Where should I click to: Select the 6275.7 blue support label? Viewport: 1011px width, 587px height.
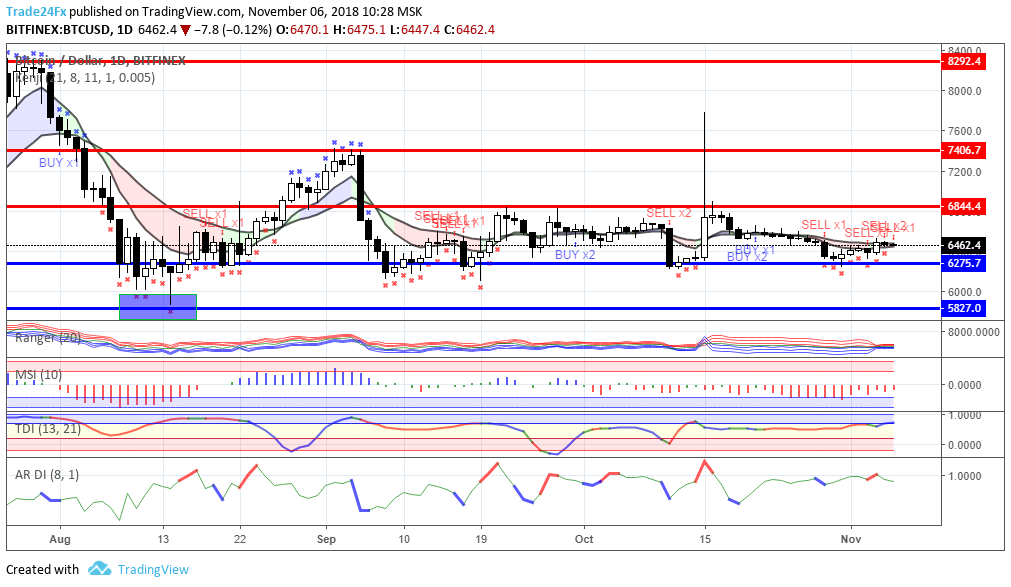click(x=964, y=263)
